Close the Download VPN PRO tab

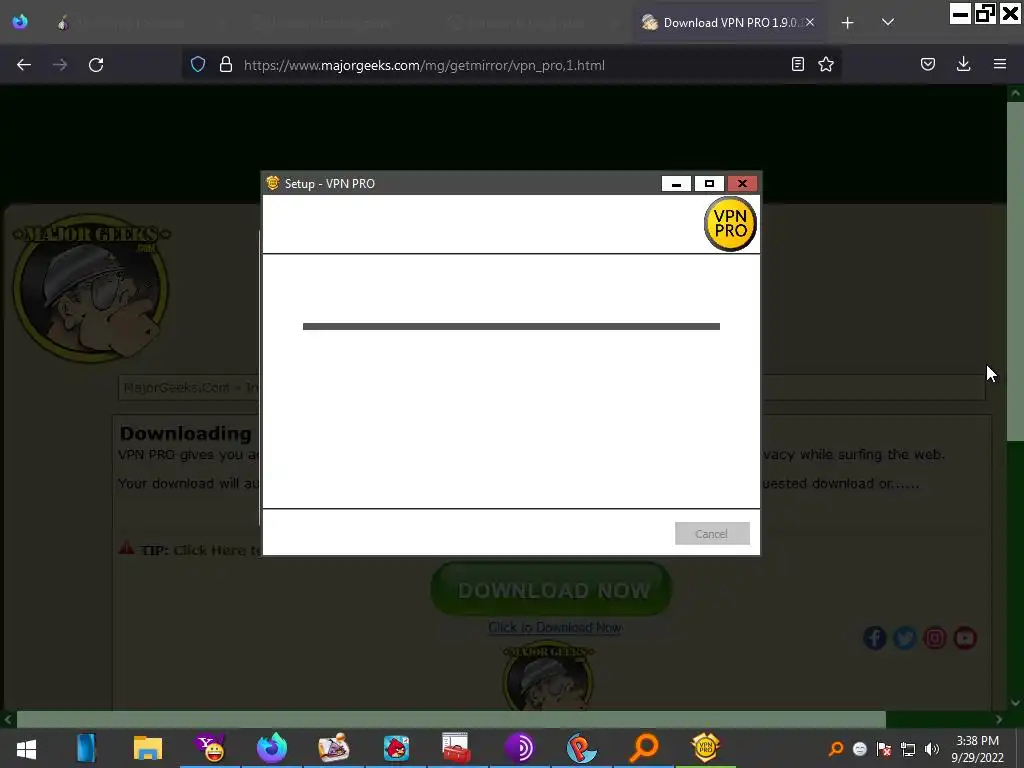click(810, 22)
